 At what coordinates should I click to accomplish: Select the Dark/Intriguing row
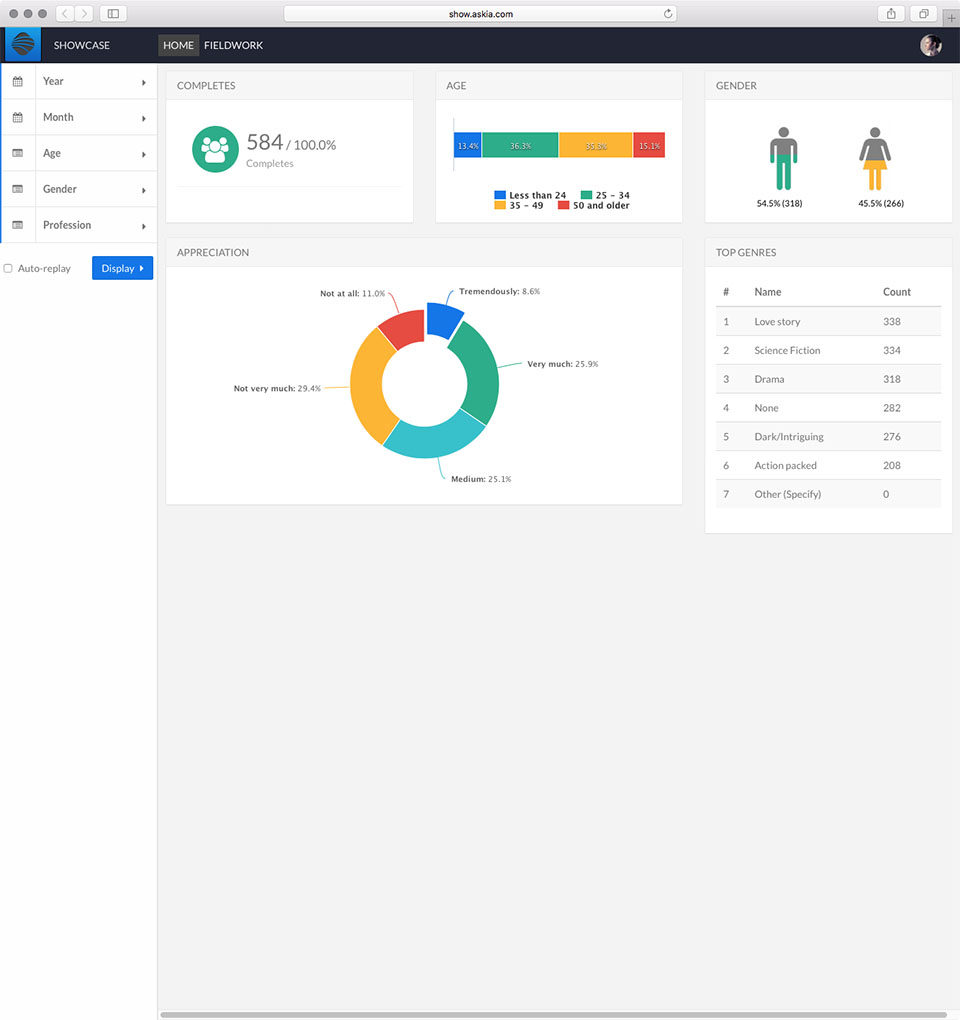[x=828, y=436]
